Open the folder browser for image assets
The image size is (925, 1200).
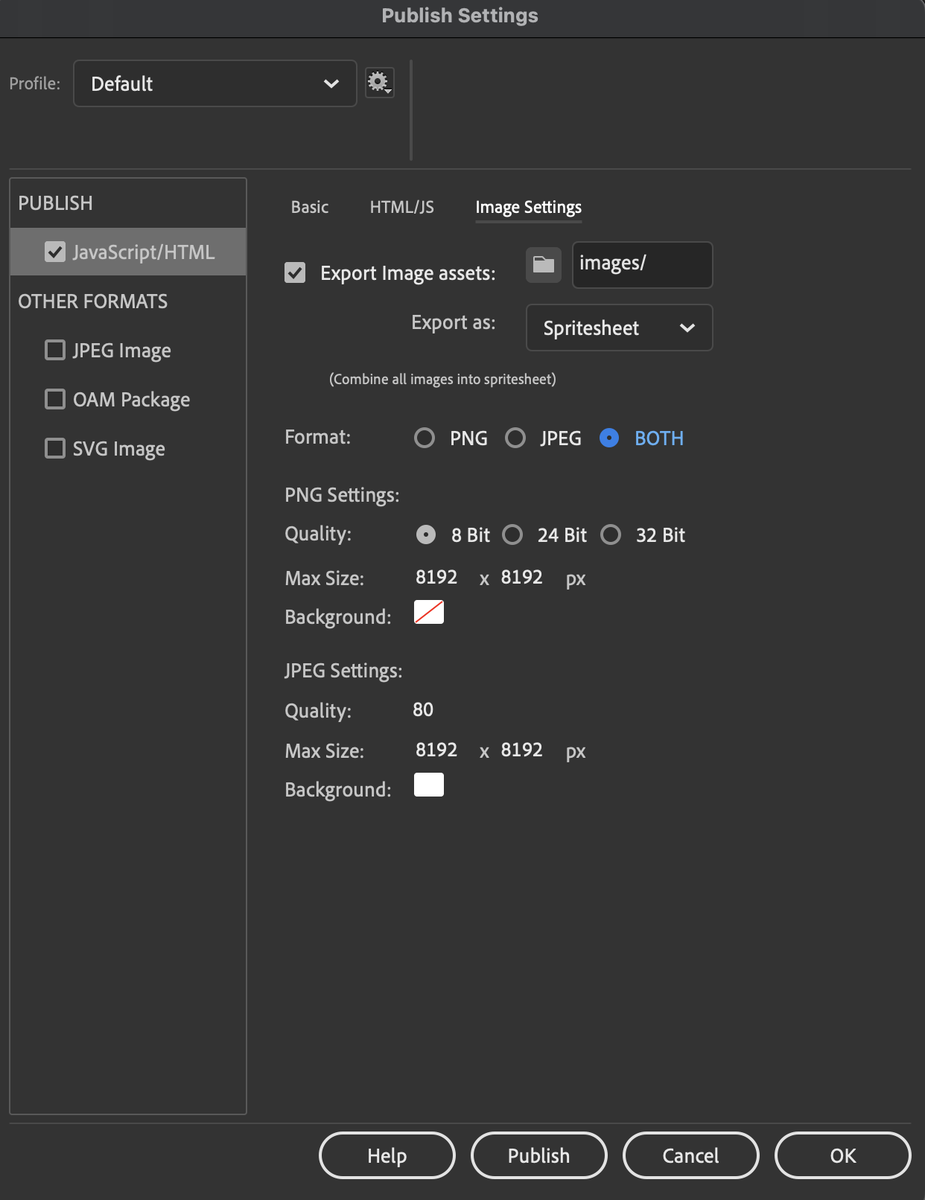click(542, 265)
